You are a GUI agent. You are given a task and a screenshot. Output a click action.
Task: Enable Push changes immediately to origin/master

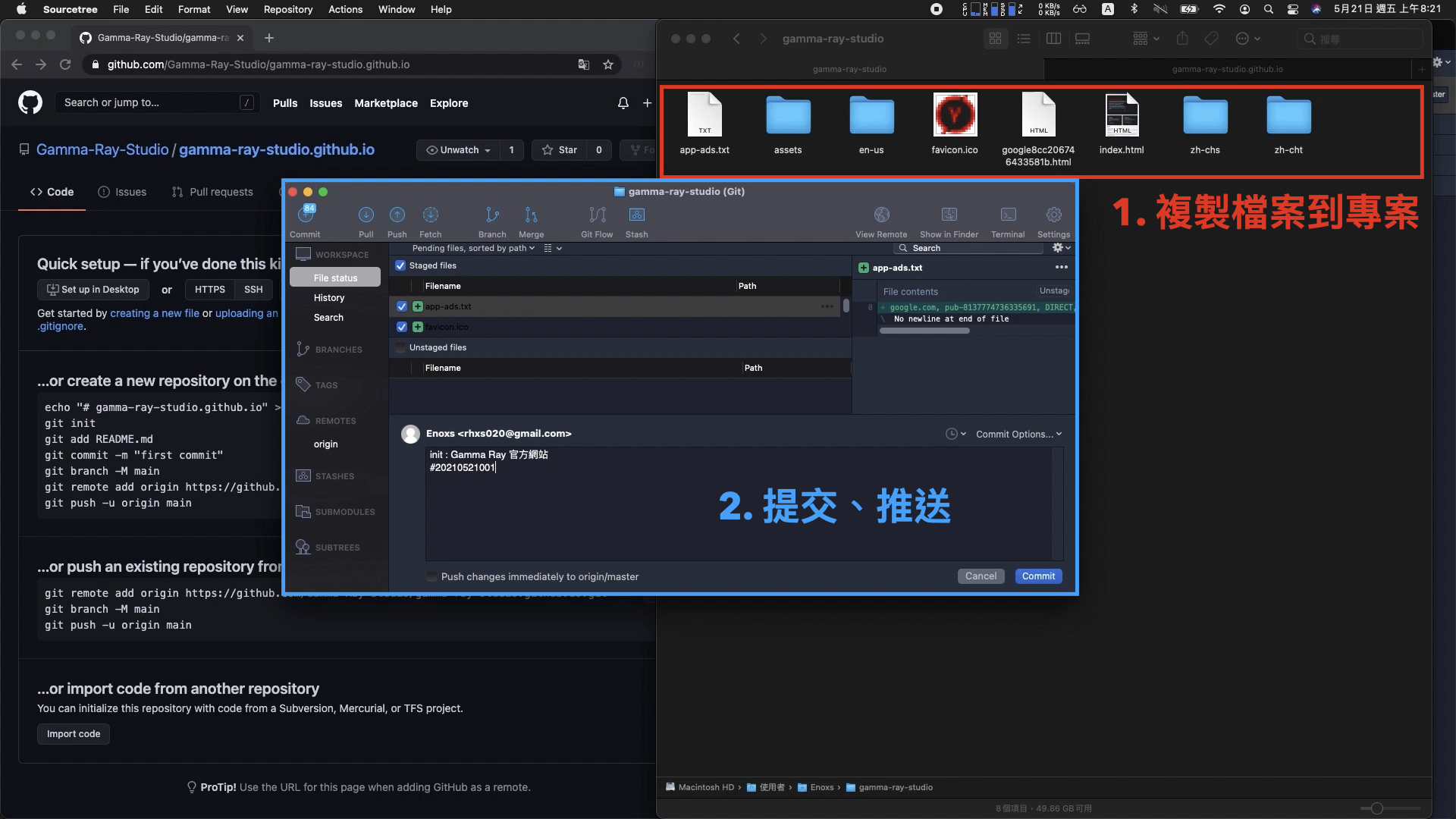431,576
